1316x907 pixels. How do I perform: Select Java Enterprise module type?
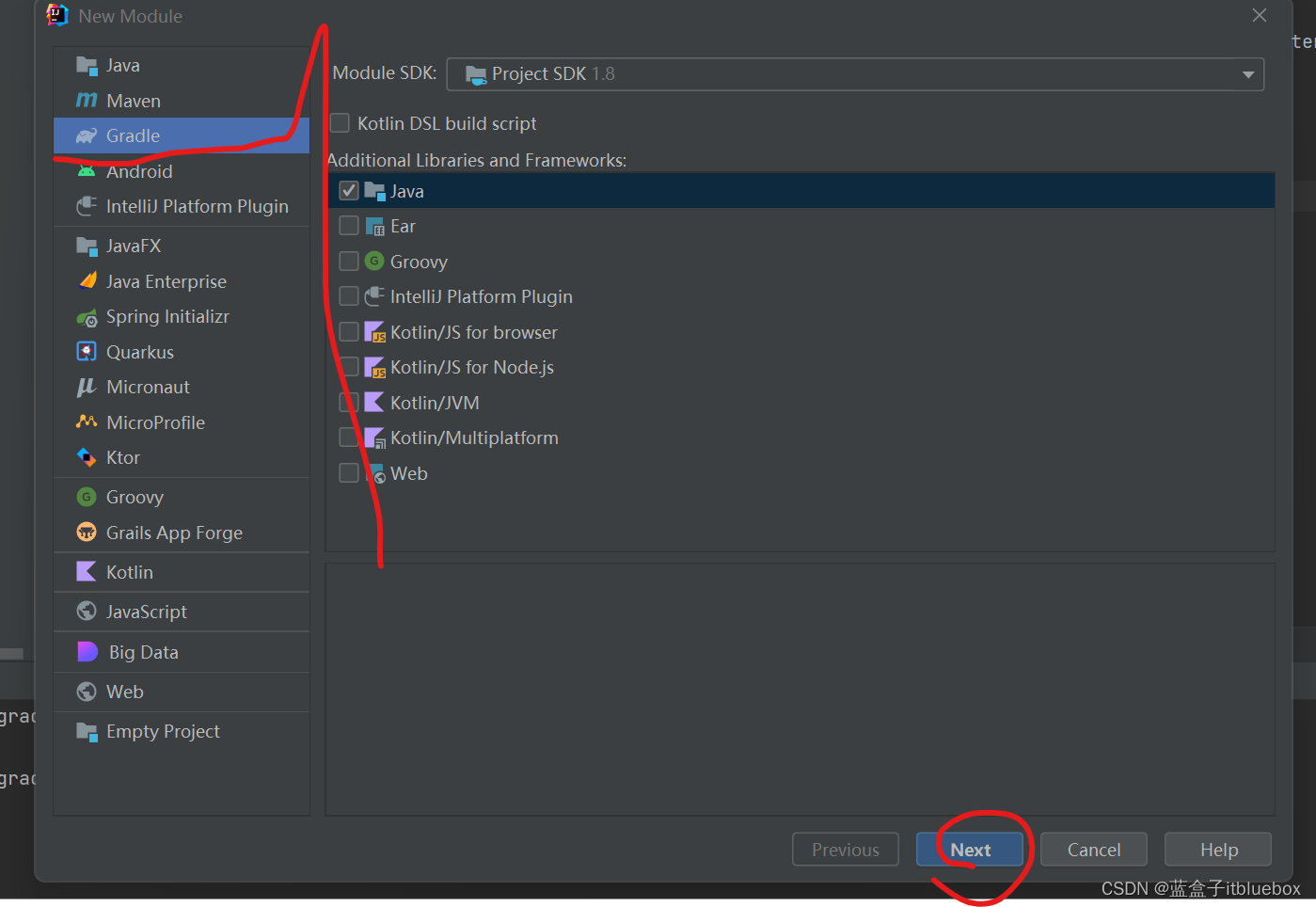click(182, 281)
